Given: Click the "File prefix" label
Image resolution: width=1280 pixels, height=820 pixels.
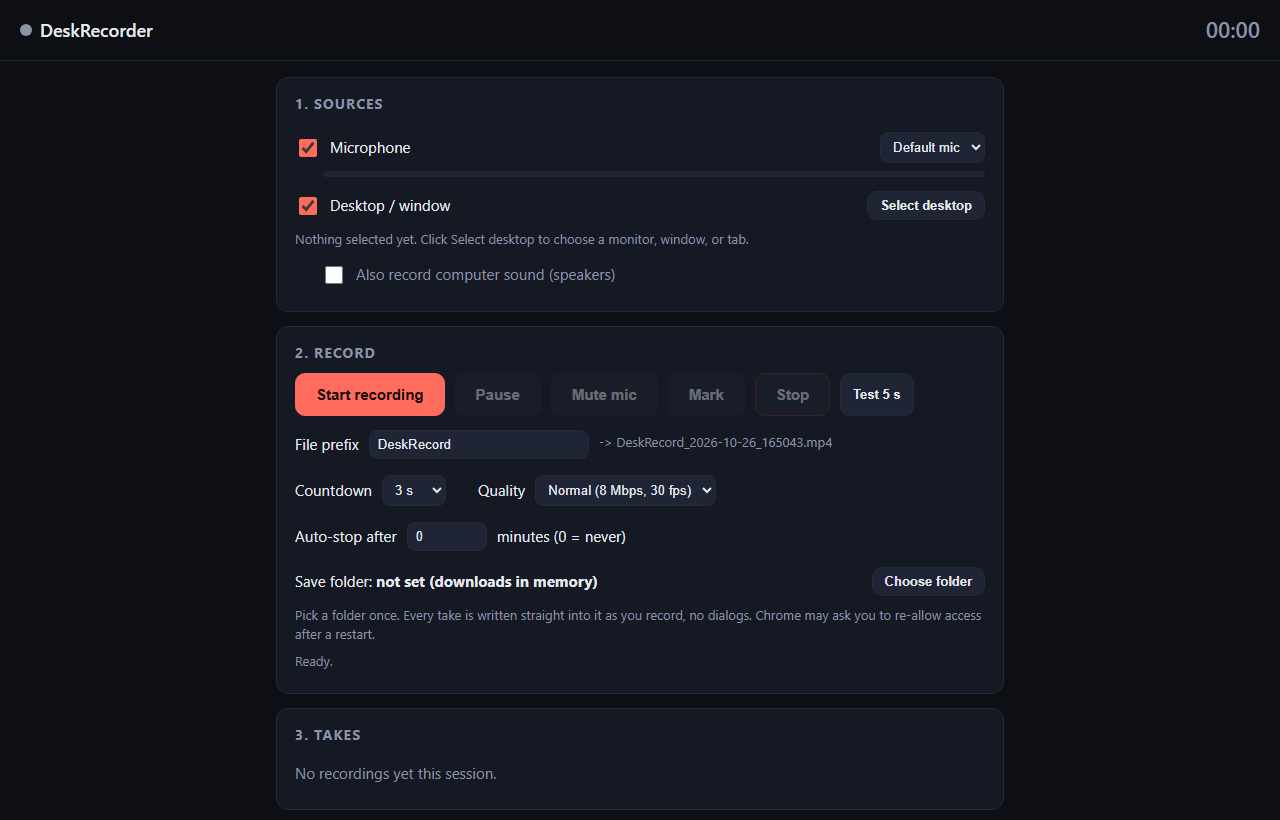Looking at the screenshot, I should [327, 445].
